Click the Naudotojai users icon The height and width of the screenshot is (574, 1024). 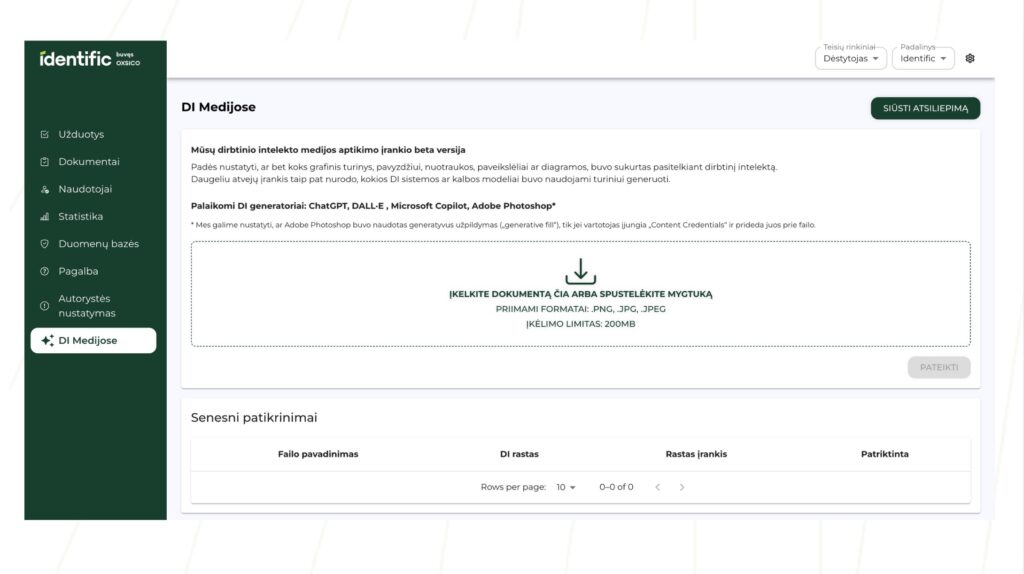pyautogui.click(x=44, y=189)
